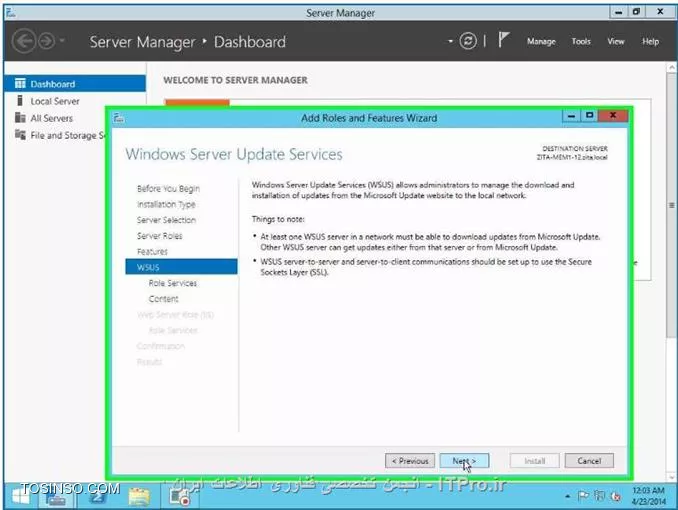Select Dashboard in the Server Manager sidebar
The height and width of the screenshot is (510, 678).
[x=75, y=83]
